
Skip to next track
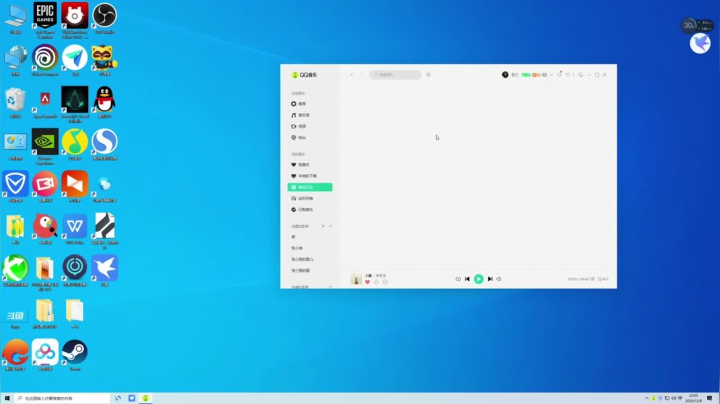490,279
